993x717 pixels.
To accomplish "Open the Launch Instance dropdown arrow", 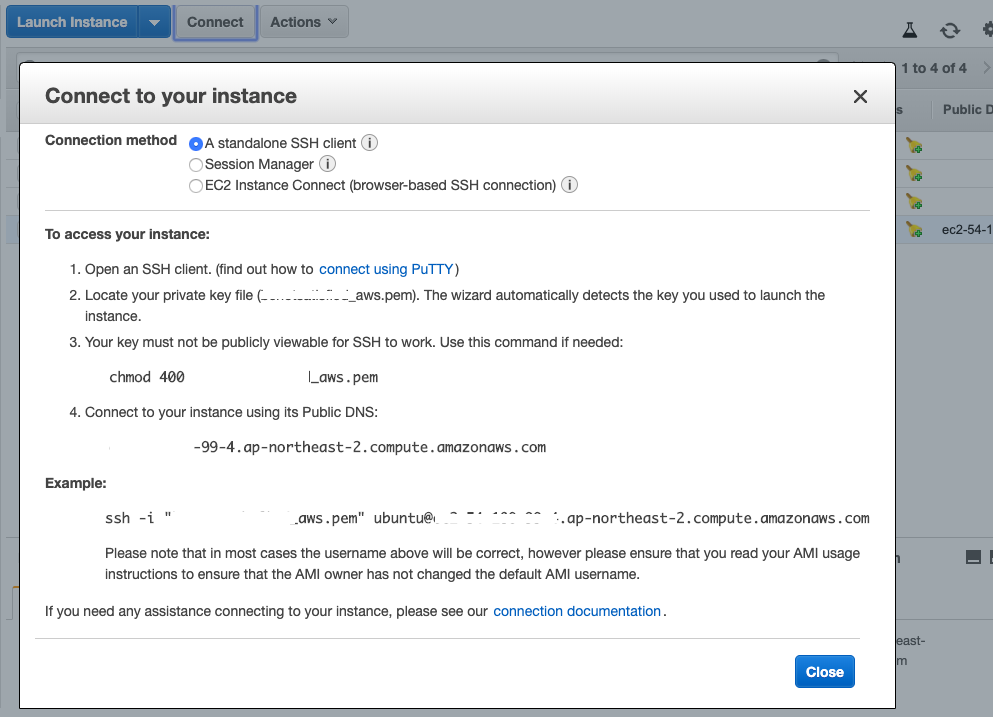I will click(x=155, y=22).
